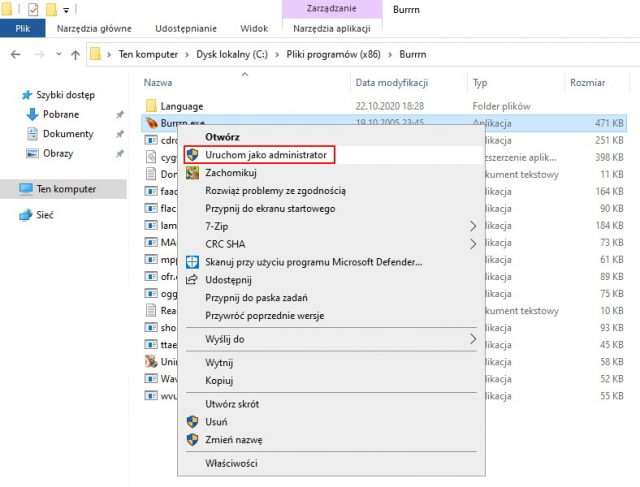640x487 pixels.
Task: Expand chevron after Ten komputer breadcrumb
Action: coord(187,55)
